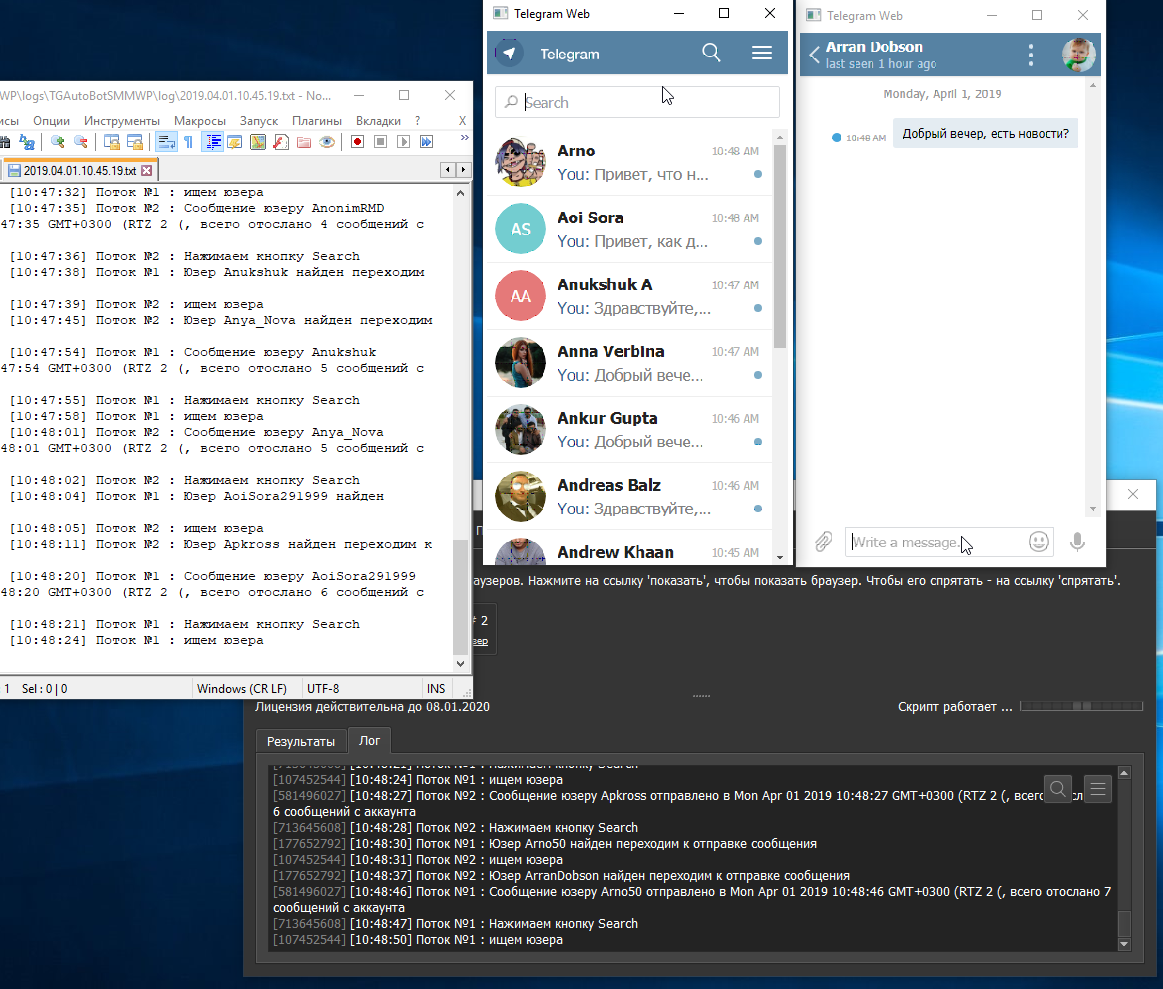Switch to the Результаты tab
1163x989 pixels.
point(300,742)
